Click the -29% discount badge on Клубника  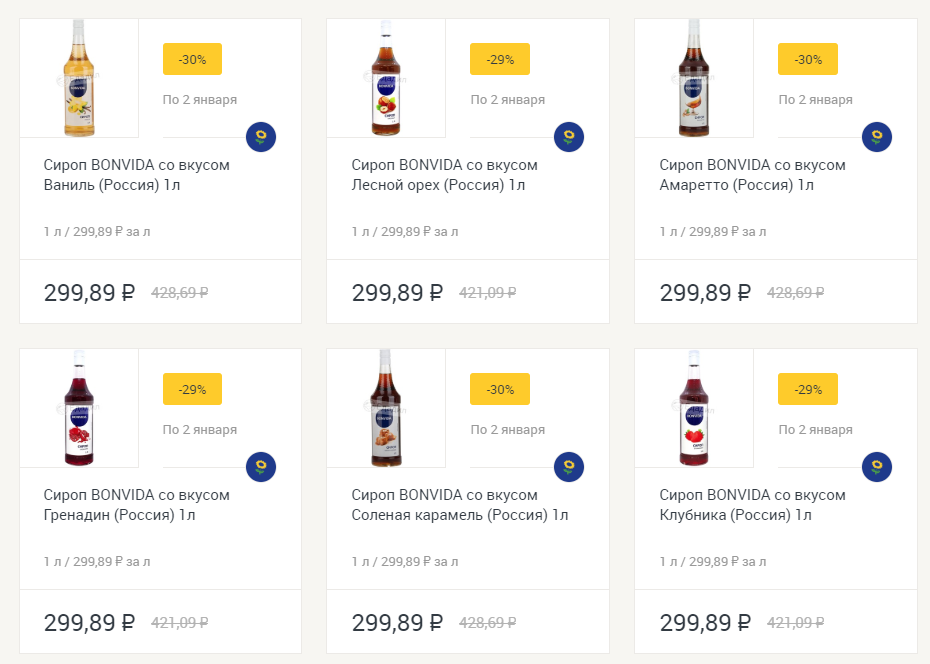808,389
